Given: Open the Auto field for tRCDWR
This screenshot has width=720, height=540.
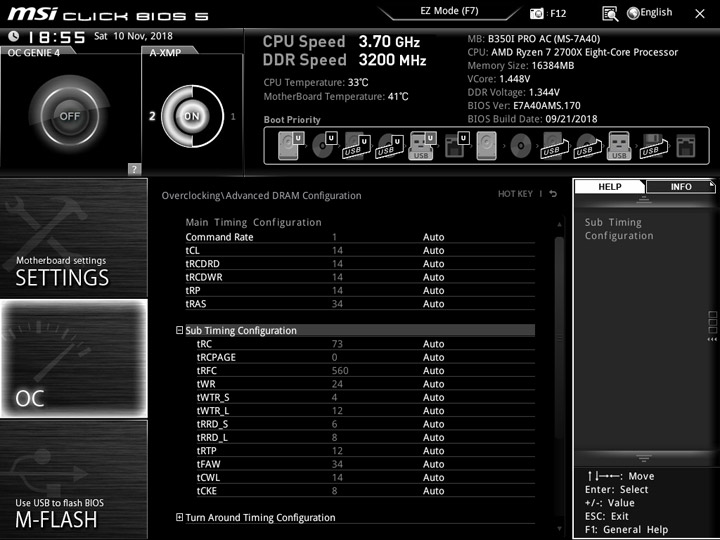Looking at the screenshot, I should (x=433, y=277).
